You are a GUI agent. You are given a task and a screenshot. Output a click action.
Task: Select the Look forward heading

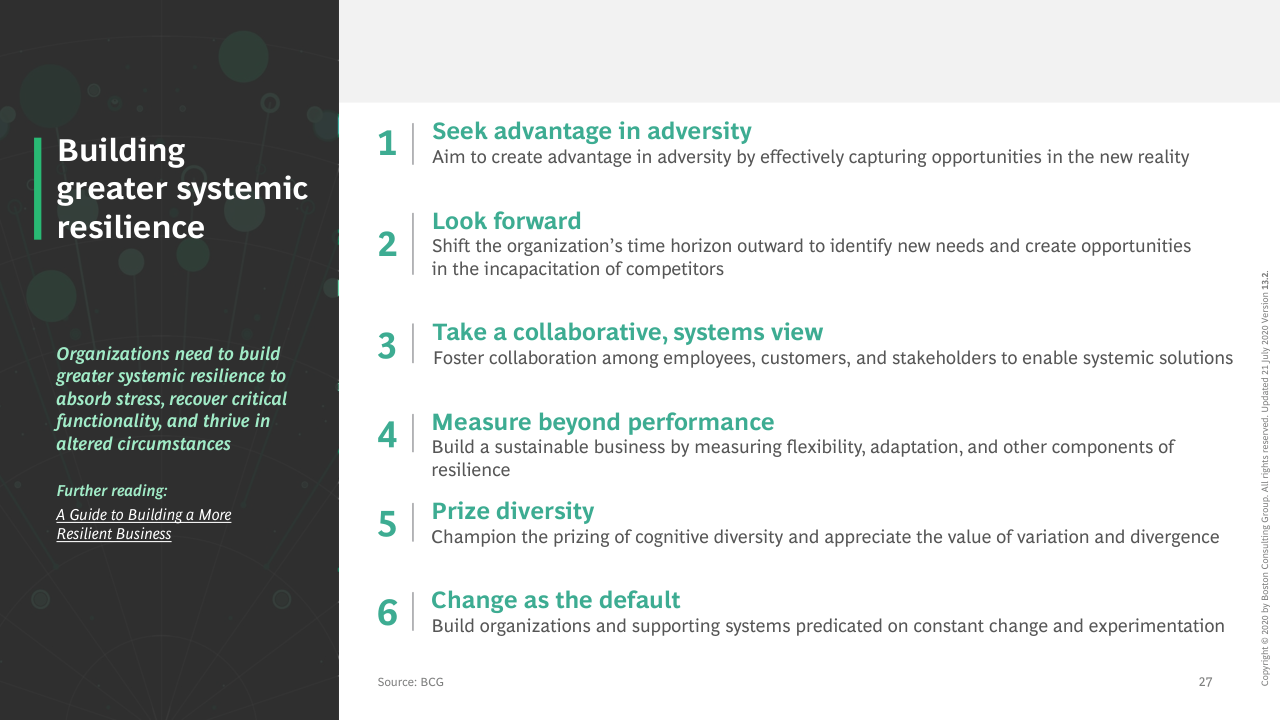[506, 221]
